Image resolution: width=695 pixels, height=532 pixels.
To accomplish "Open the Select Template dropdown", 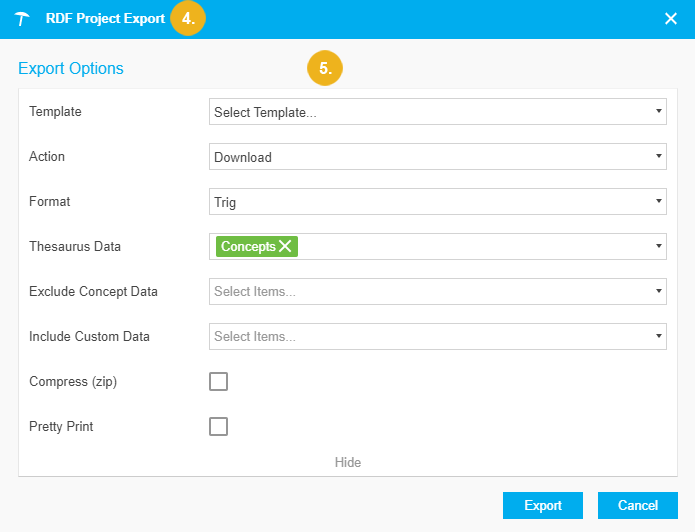I will 438,112.
